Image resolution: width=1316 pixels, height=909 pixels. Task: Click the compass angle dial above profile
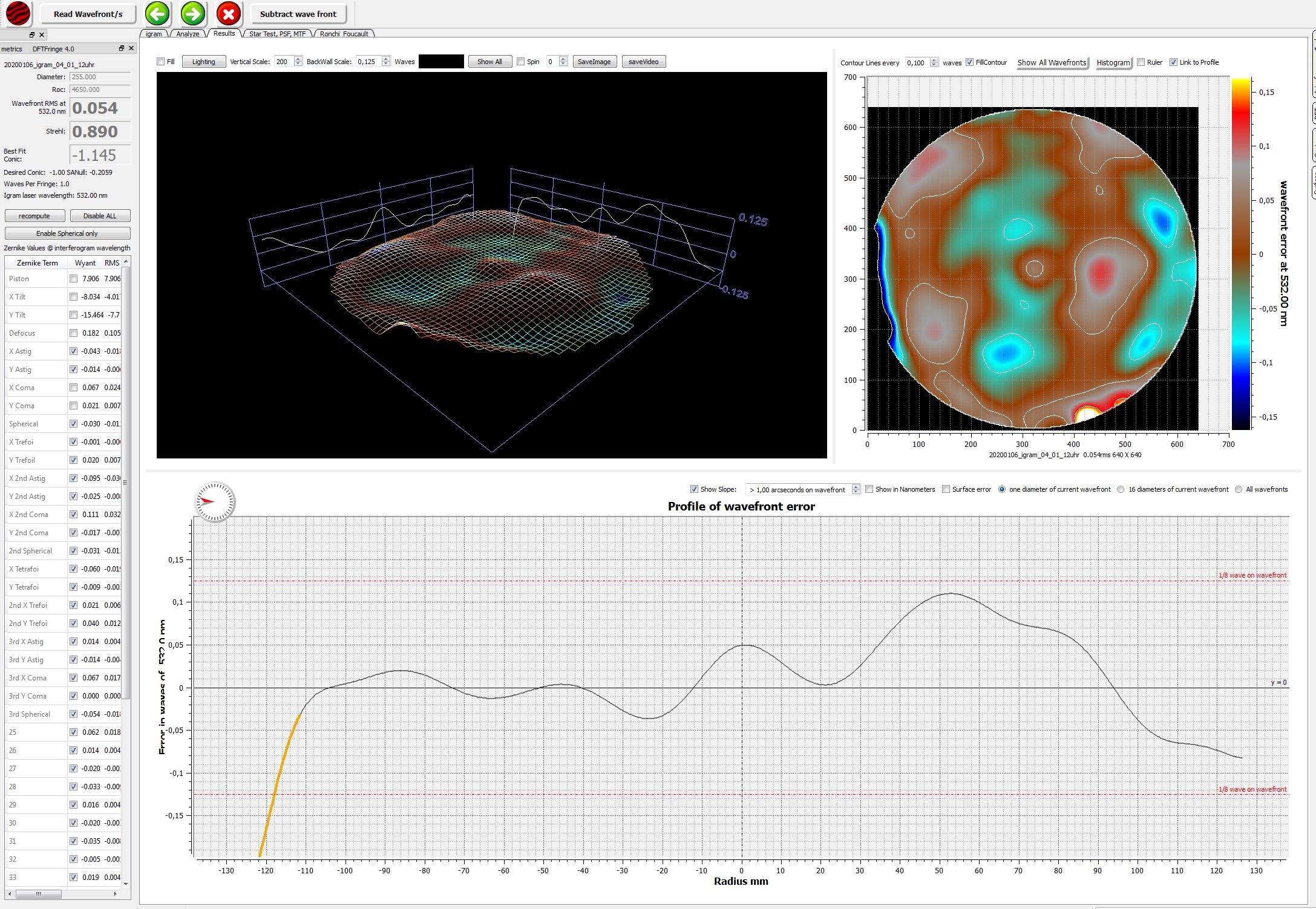[214, 501]
